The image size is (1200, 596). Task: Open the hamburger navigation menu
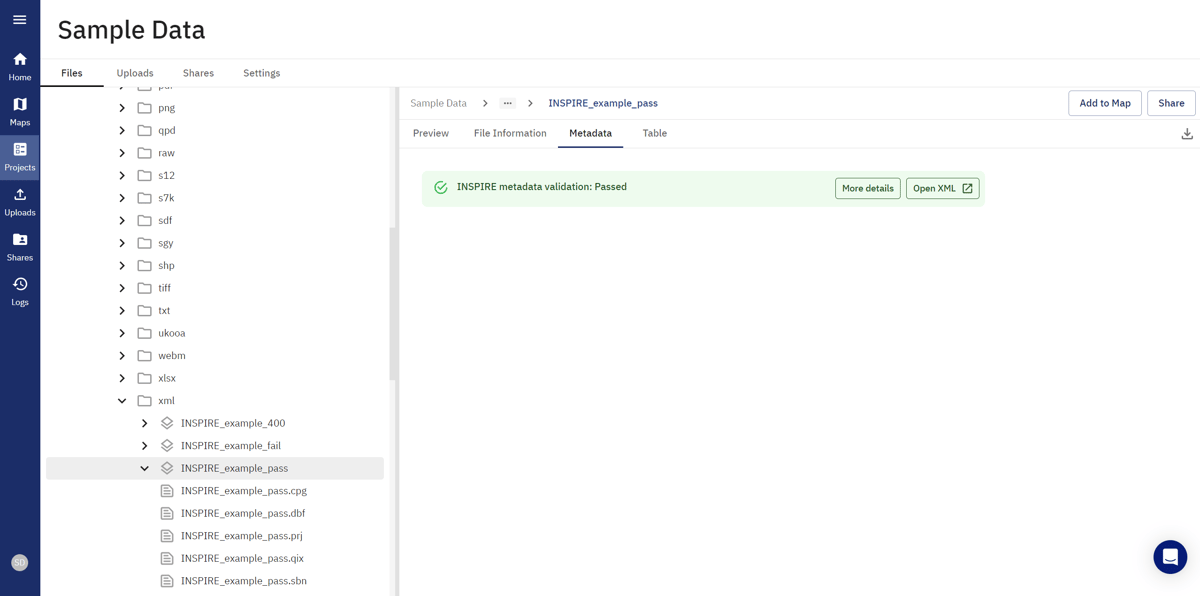(19, 20)
